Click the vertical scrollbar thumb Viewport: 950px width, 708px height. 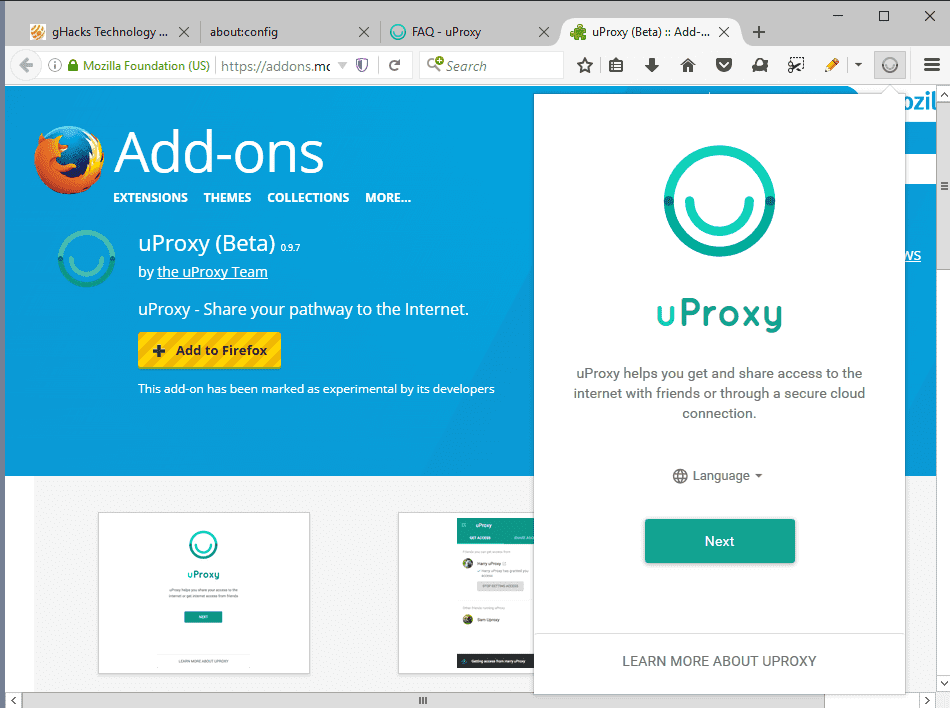click(943, 185)
